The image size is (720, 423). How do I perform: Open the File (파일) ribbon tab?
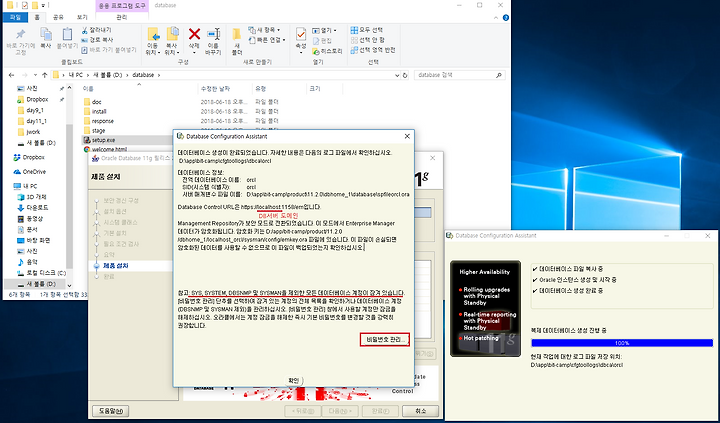coord(15,17)
